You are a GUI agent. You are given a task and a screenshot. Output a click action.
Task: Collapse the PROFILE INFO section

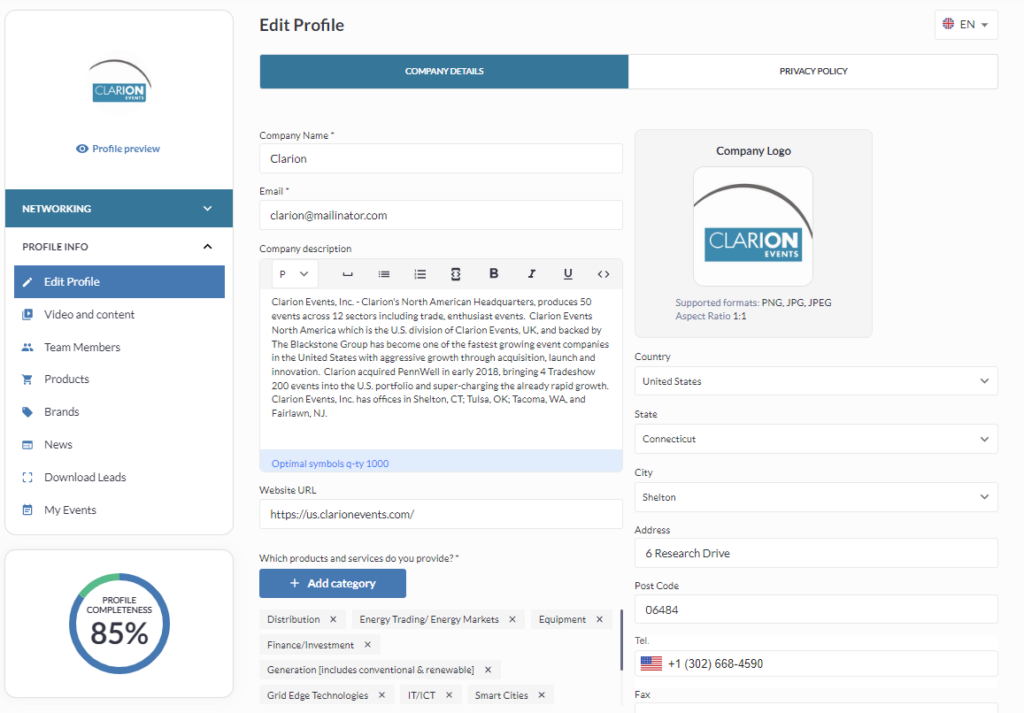tap(119, 247)
